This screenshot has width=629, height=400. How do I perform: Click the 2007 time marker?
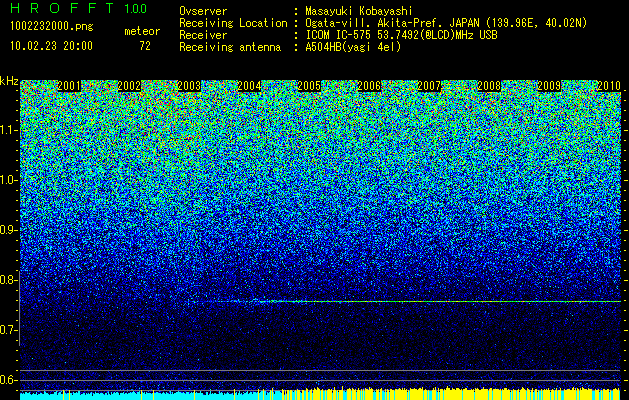pos(429,86)
